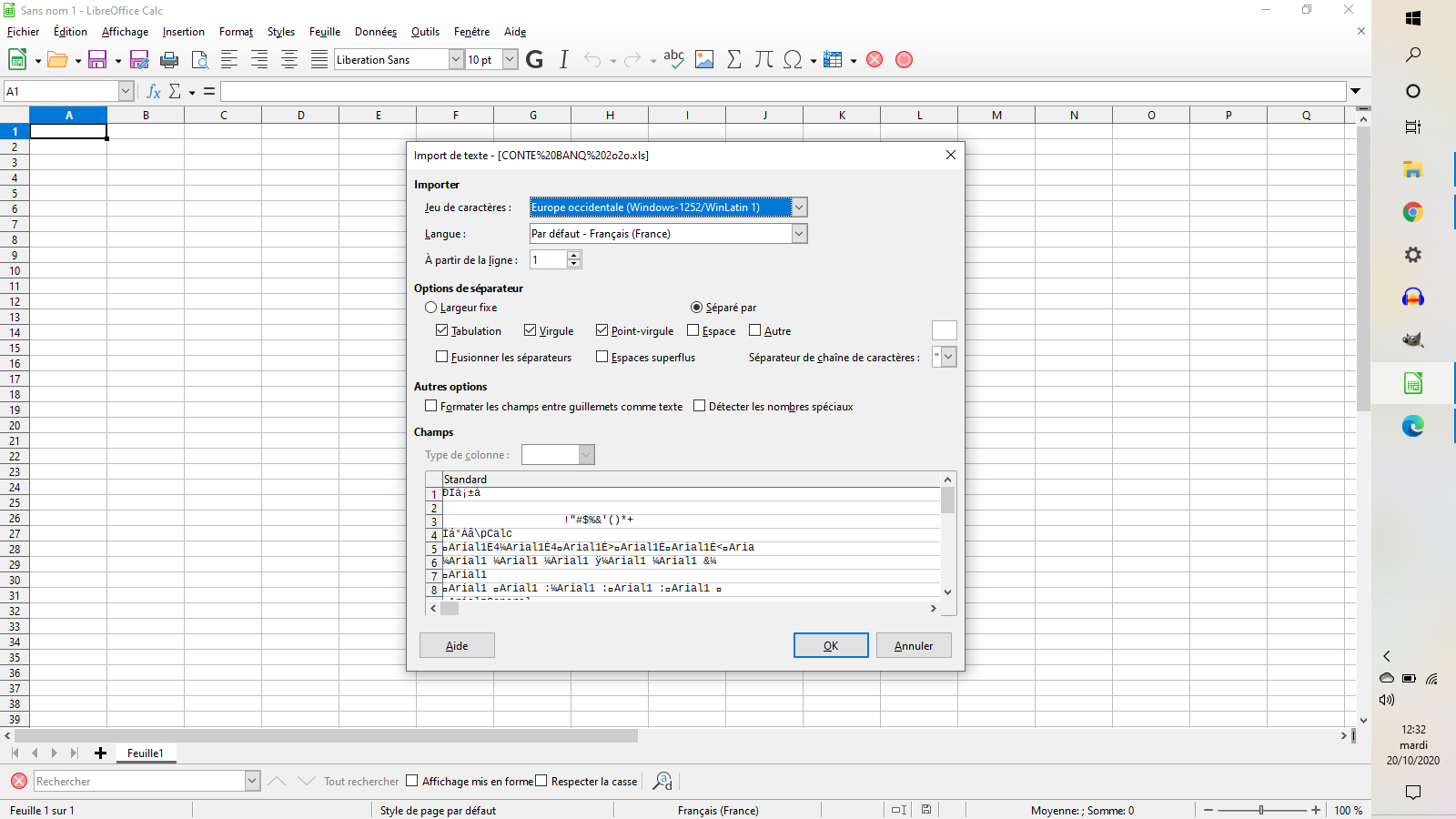Enable Formater les champs entre guillemets comme texte

point(431,406)
